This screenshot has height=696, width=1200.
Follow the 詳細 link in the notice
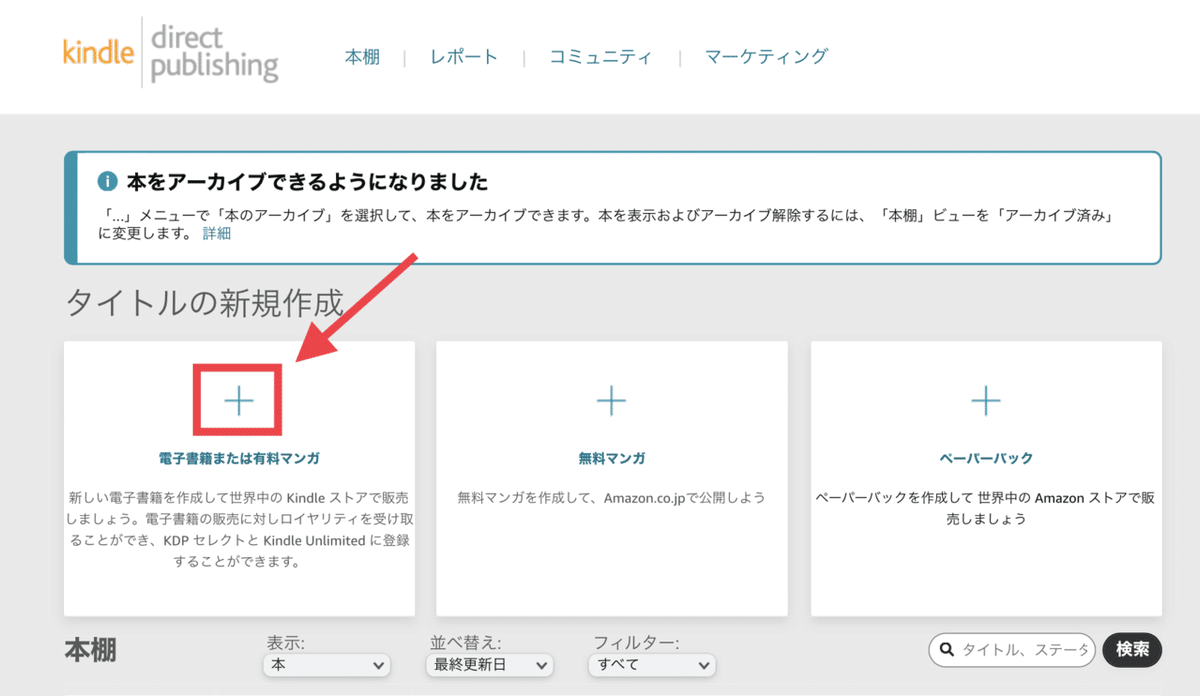coord(217,234)
